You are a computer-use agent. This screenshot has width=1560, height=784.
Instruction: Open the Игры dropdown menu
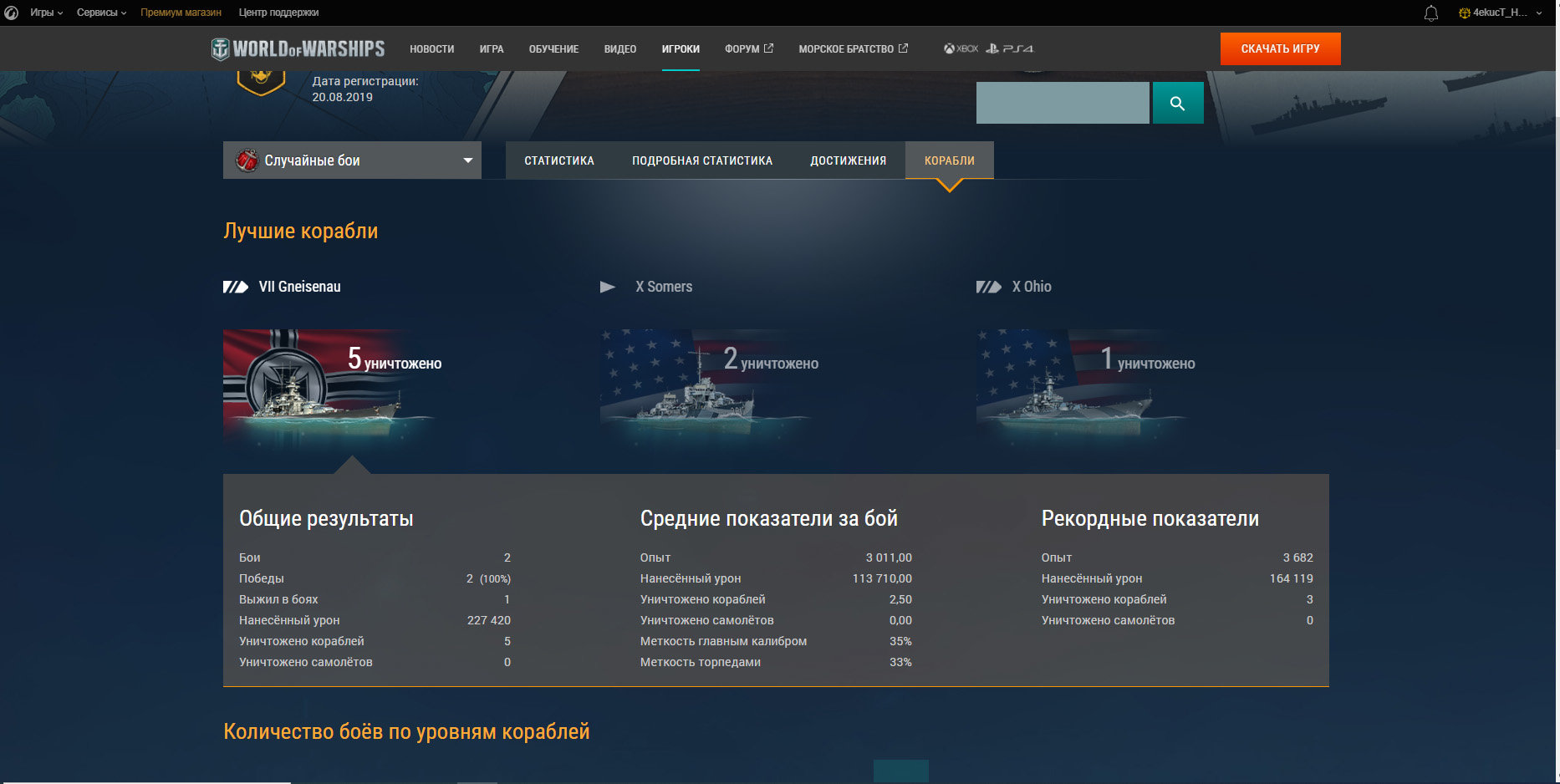click(46, 13)
